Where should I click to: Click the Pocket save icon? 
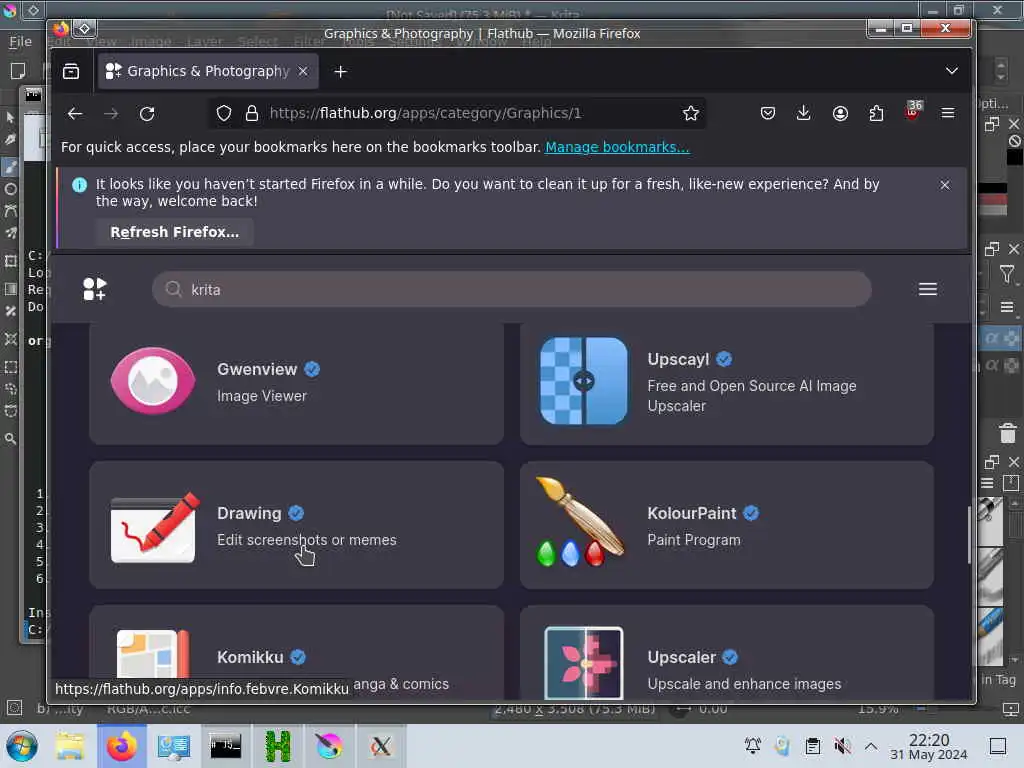click(767, 114)
